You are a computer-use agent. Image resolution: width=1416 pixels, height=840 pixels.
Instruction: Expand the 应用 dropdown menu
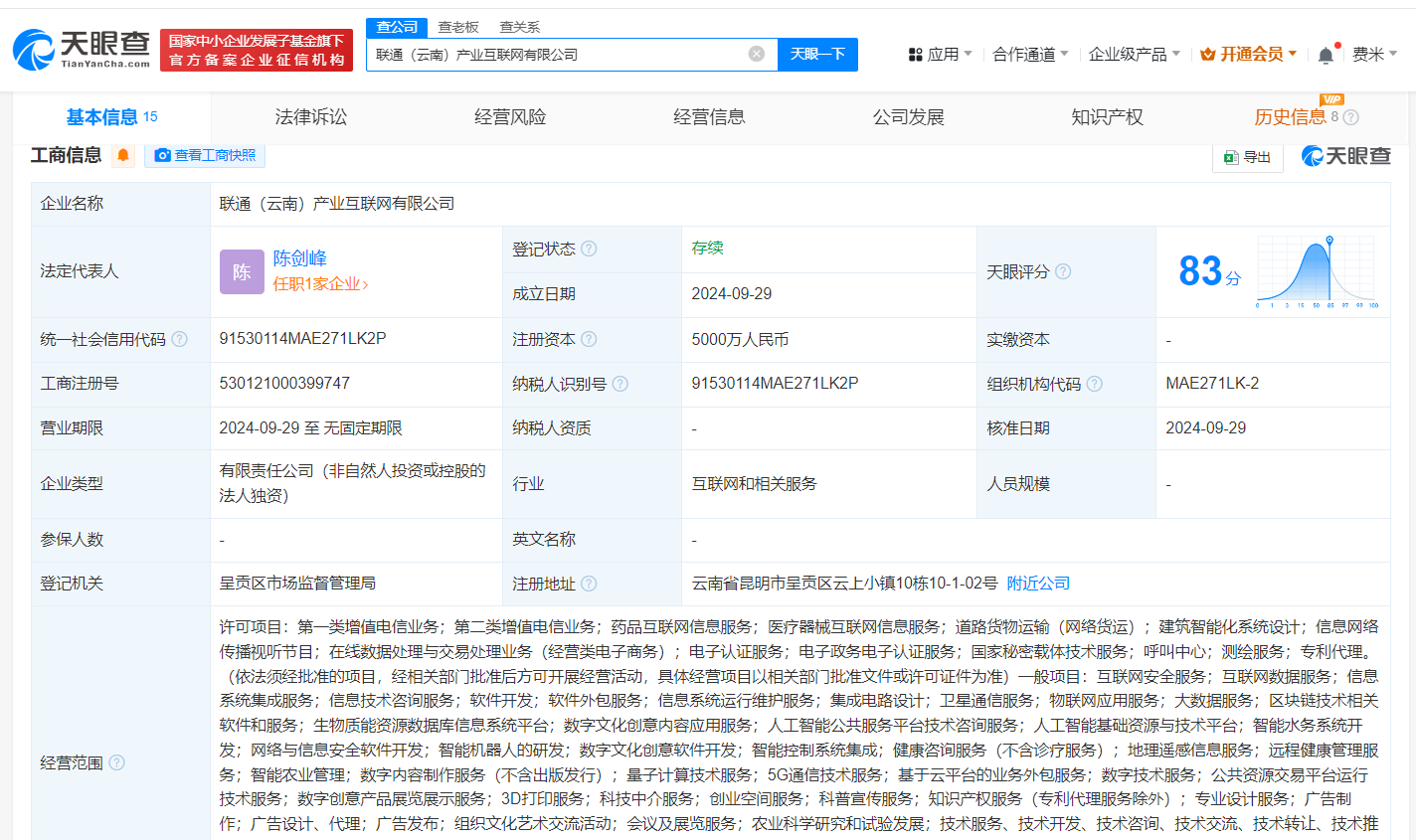click(x=940, y=54)
